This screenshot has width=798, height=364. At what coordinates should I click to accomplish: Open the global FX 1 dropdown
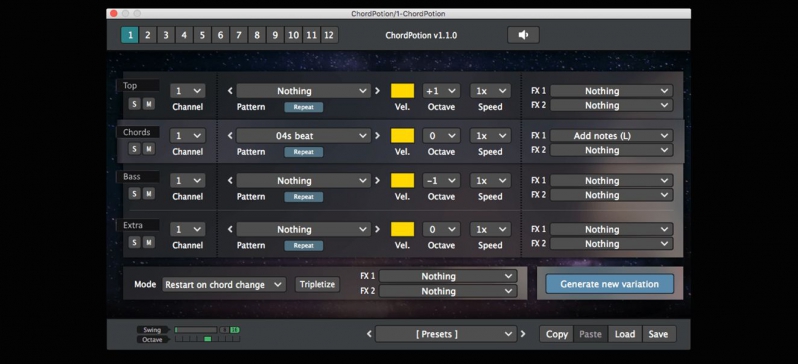pyautogui.click(x=448, y=276)
